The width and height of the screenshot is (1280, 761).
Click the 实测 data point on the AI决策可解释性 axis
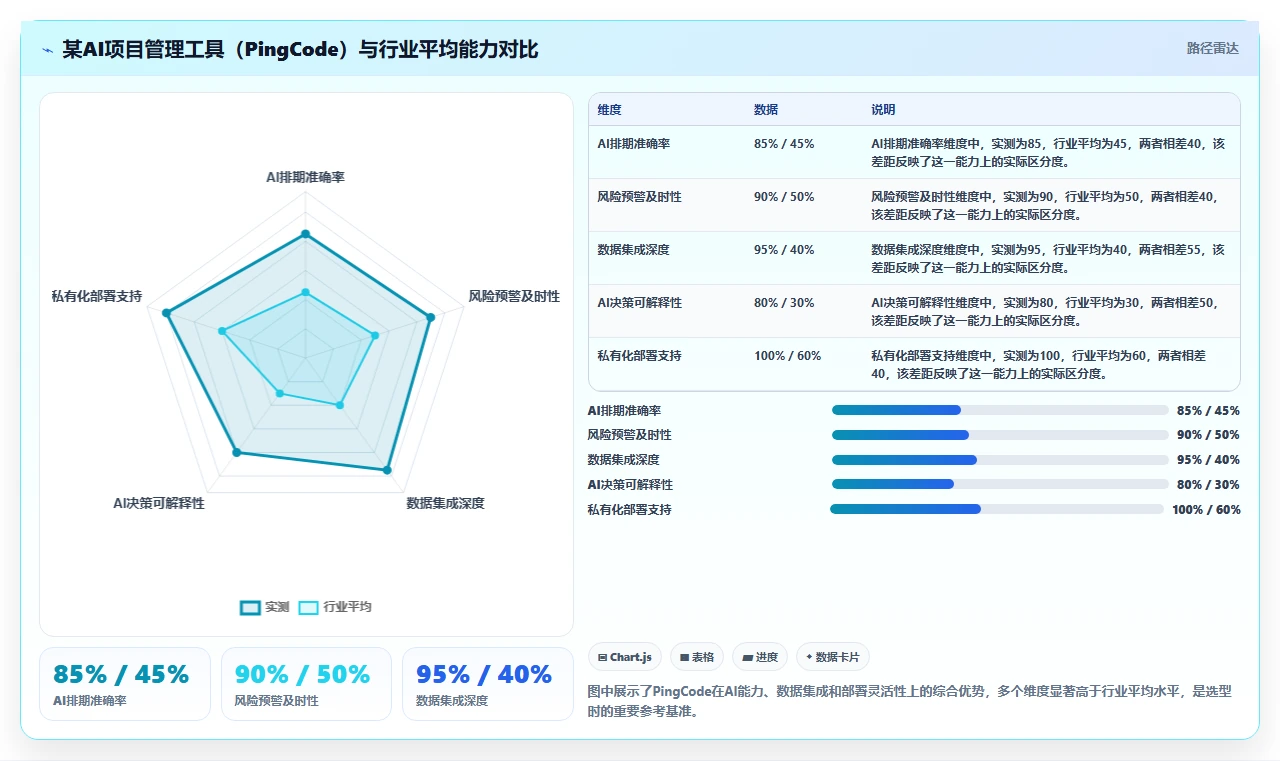pos(236,453)
